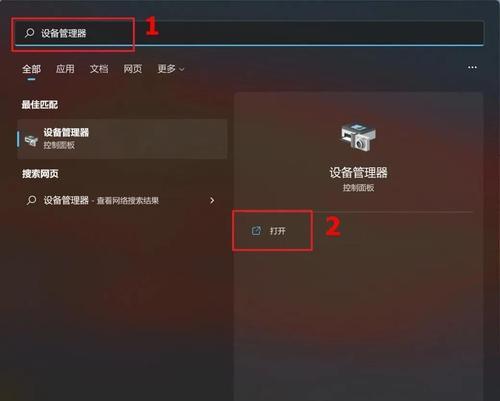
Task: Switch to the 全部 tab
Action: pyautogui.click(x=31, y=69)
